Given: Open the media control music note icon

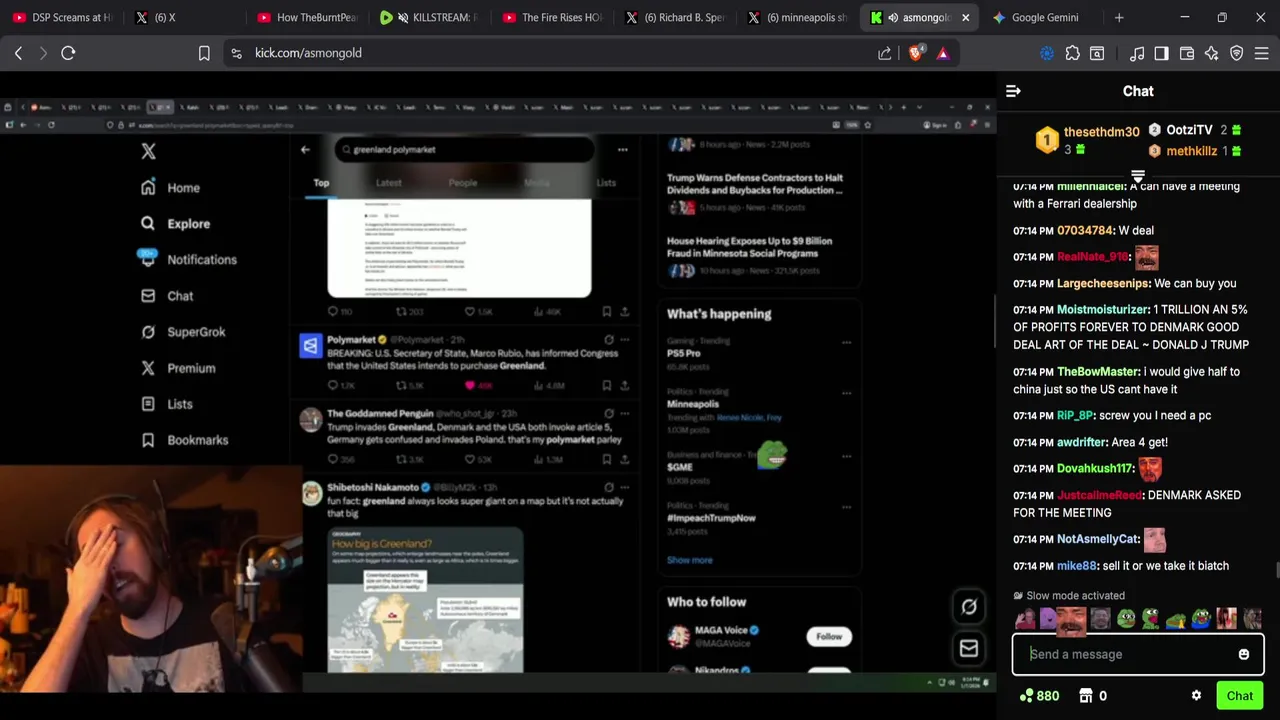Looking at the screenshot, I should point(1137,53).
